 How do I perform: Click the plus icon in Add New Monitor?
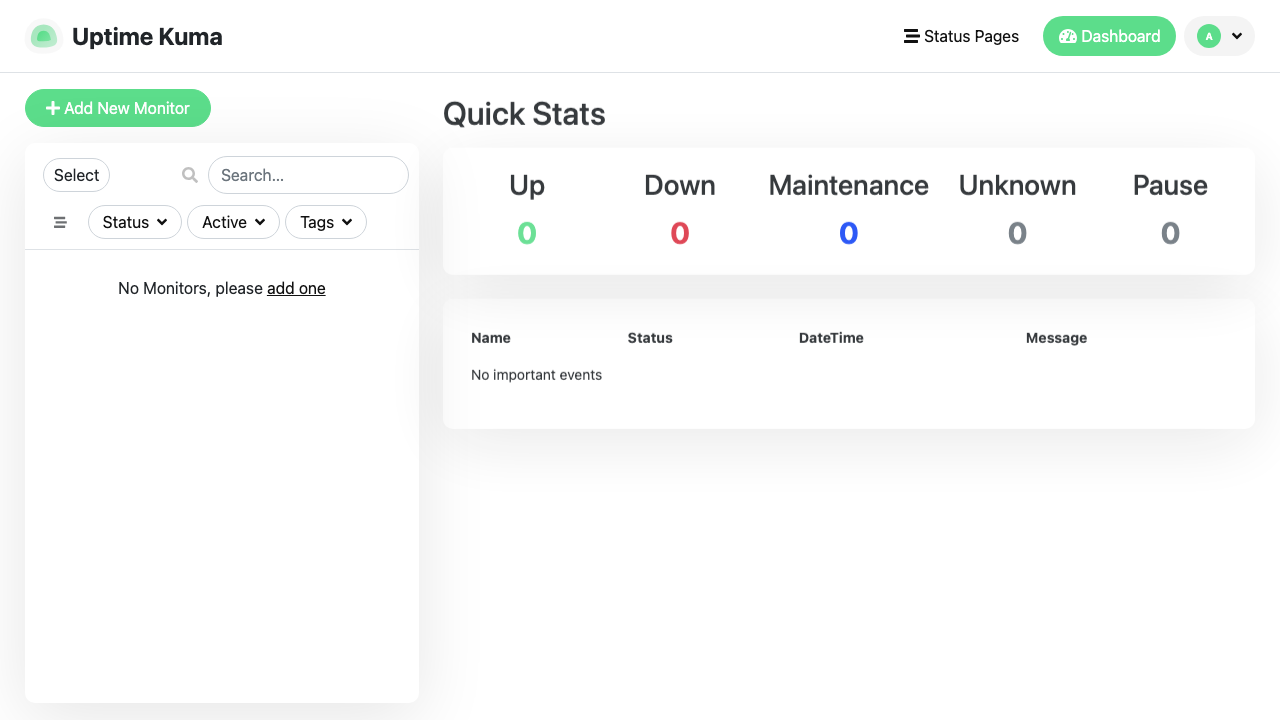[x=53, y=108]
